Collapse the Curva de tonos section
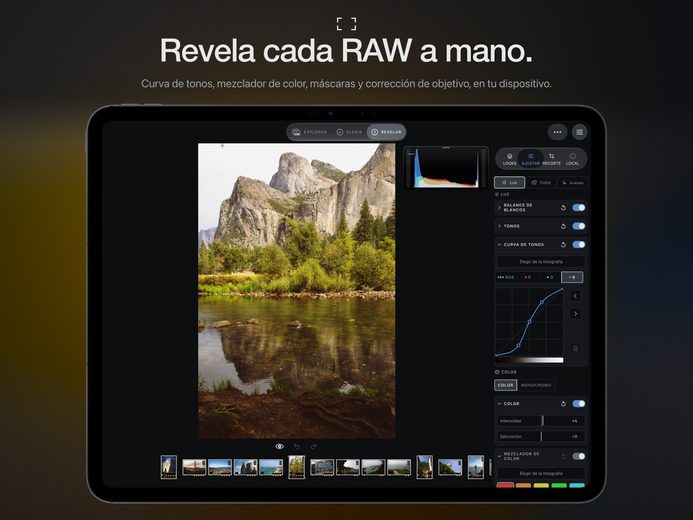The height and width of the screenshot is (520, 693). pos(499,245)
